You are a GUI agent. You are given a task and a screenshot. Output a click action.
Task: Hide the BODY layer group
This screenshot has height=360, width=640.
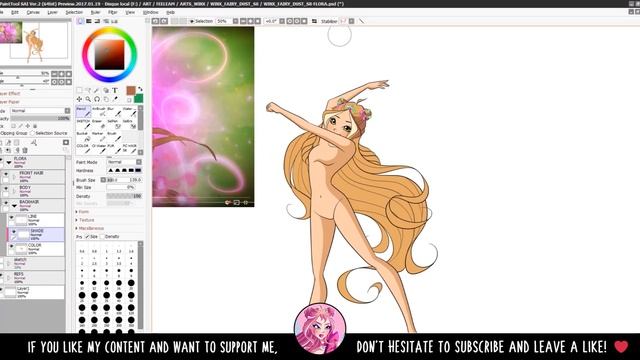tap(6, 189)
